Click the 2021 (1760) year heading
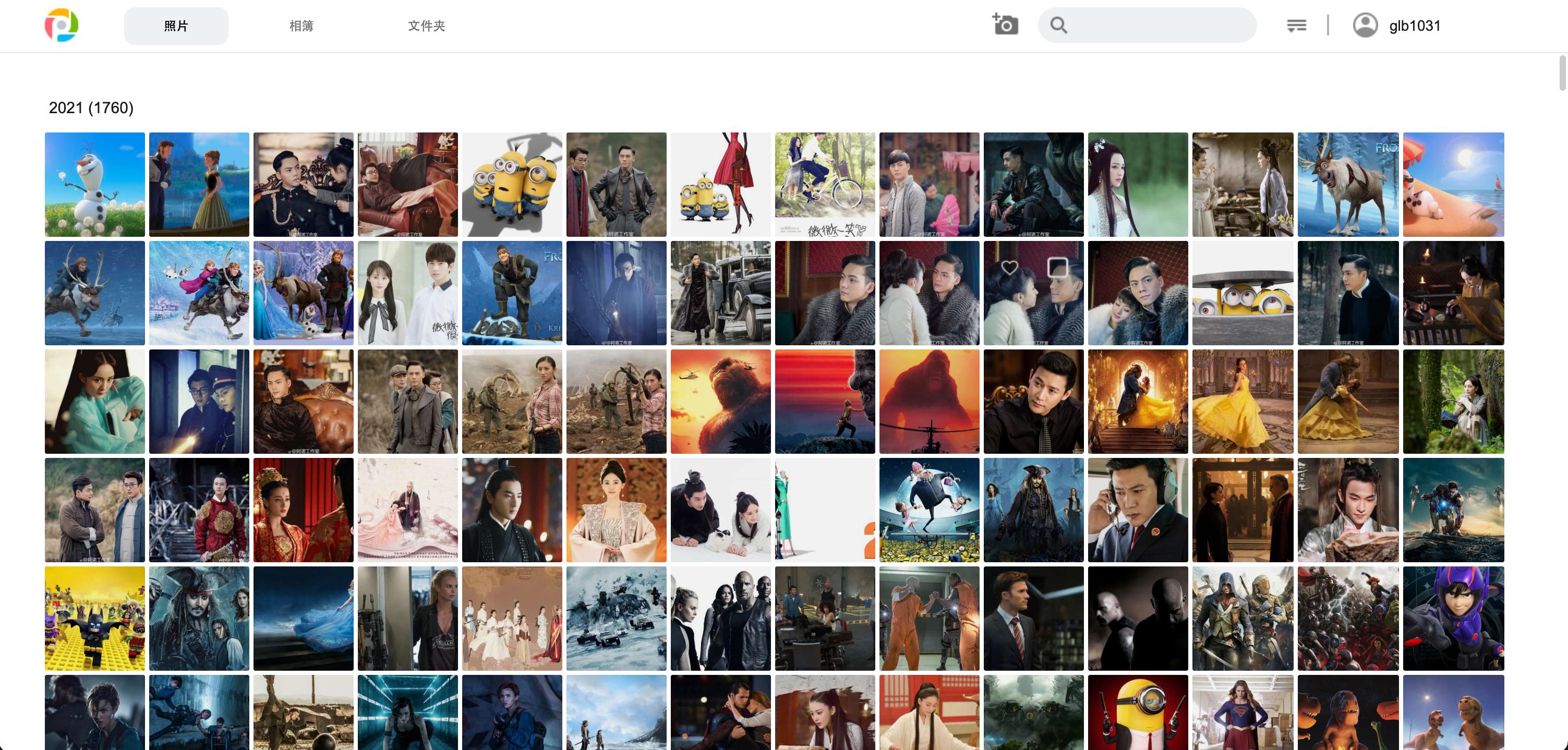 (x=91, y=108)
